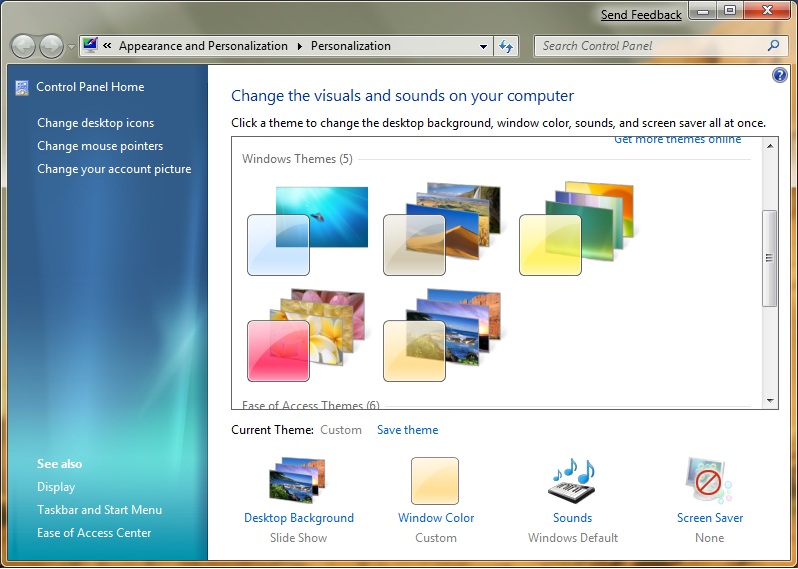Open Control Panel Home

90,87
